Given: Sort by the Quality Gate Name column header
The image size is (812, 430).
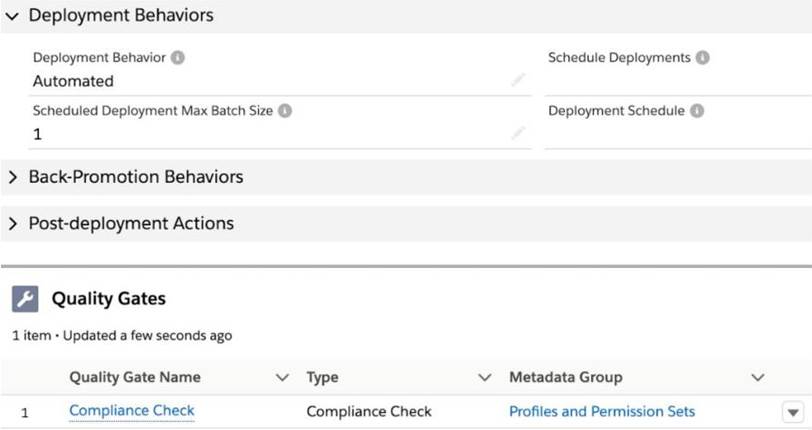Looking at the screenshot, I should pyautogui.click(x=135, y=378).
